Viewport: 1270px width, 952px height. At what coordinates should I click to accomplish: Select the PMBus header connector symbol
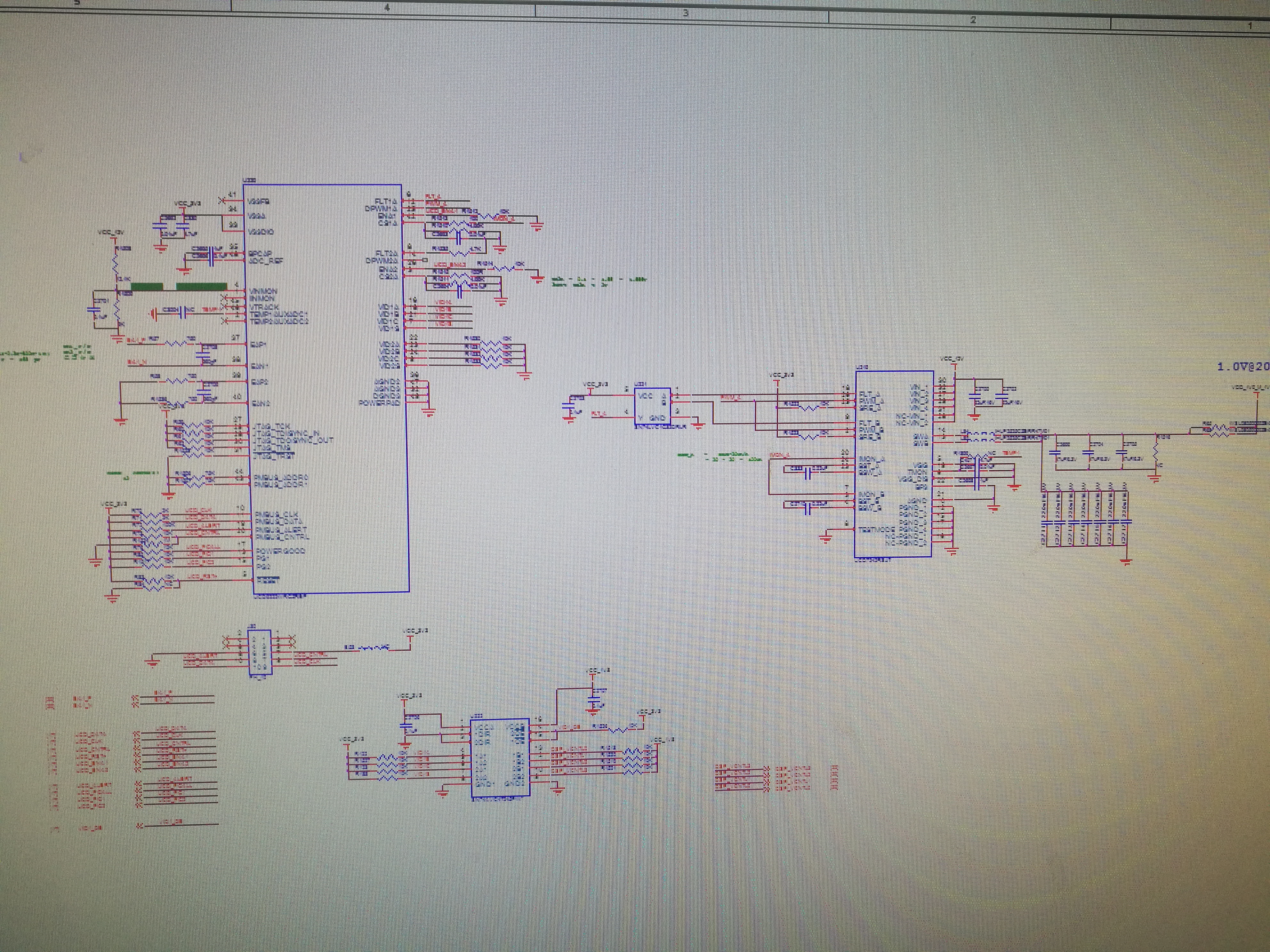(x=259, y=653)
